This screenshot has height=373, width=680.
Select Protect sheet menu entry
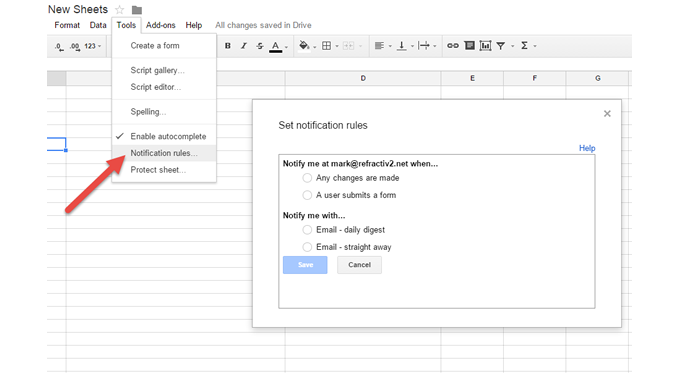tap(164, 170)
